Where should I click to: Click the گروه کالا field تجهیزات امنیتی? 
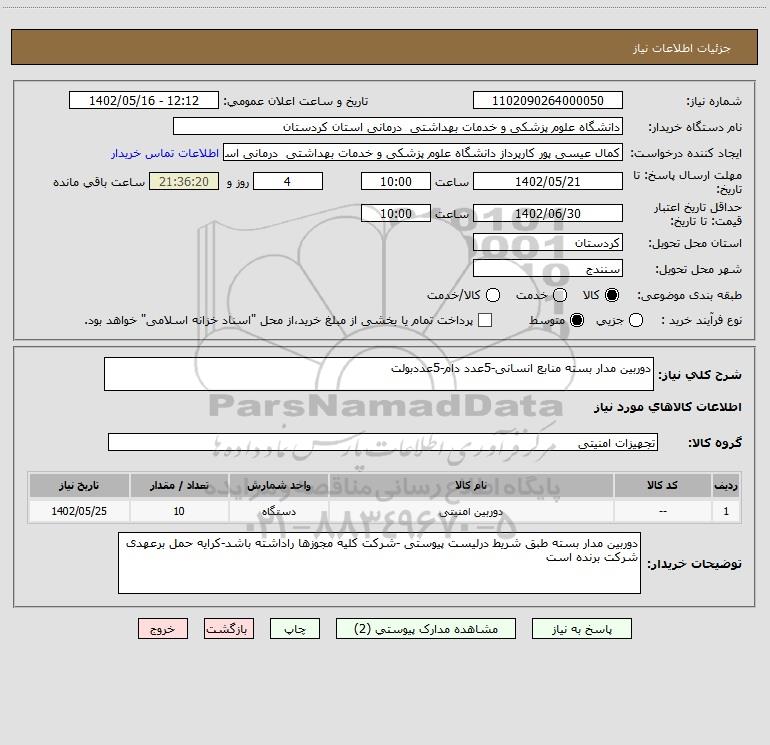click(x=383, y=442)
